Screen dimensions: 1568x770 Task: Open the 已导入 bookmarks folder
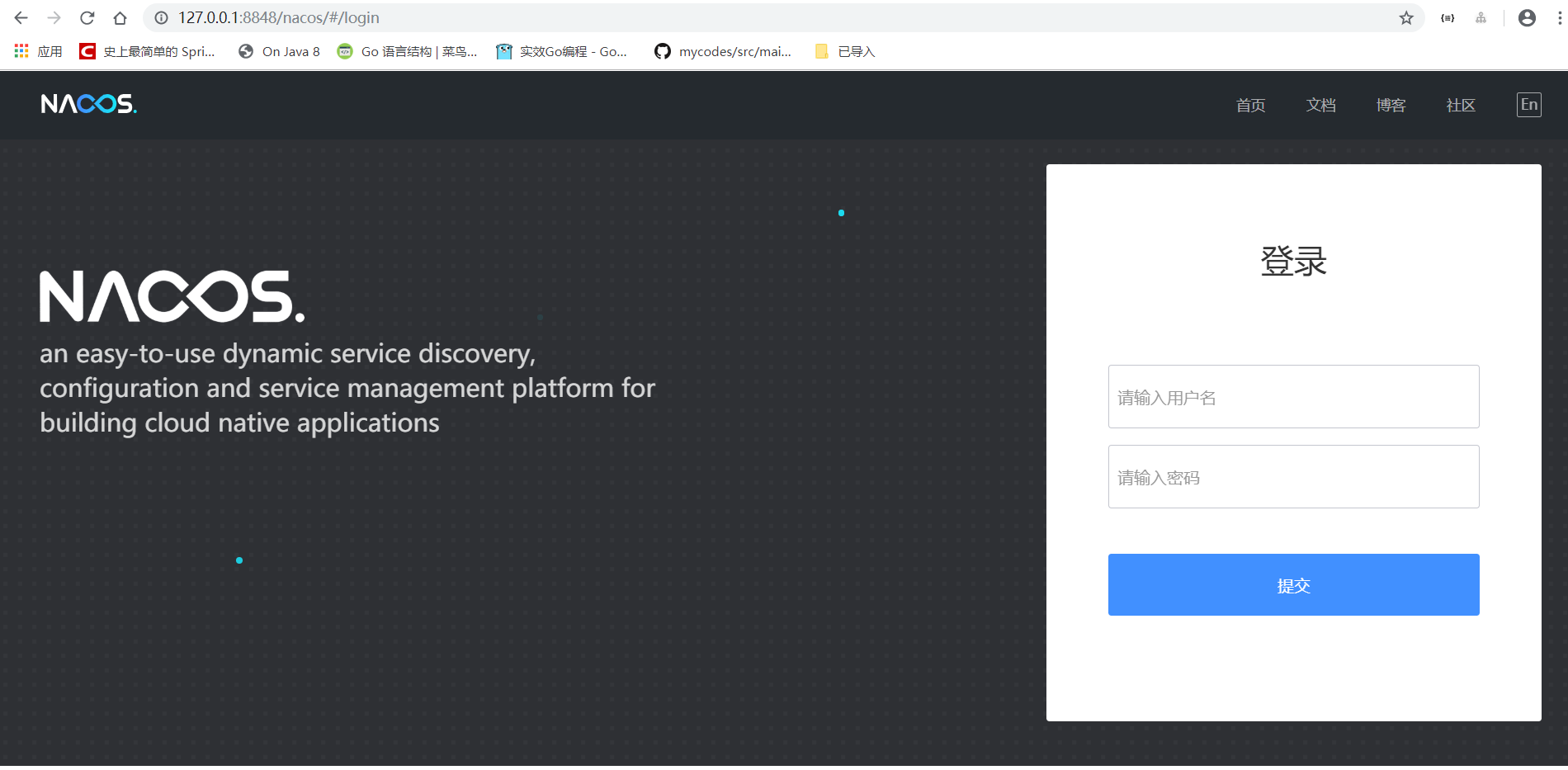pyautogui.click(x=844, y=51)
